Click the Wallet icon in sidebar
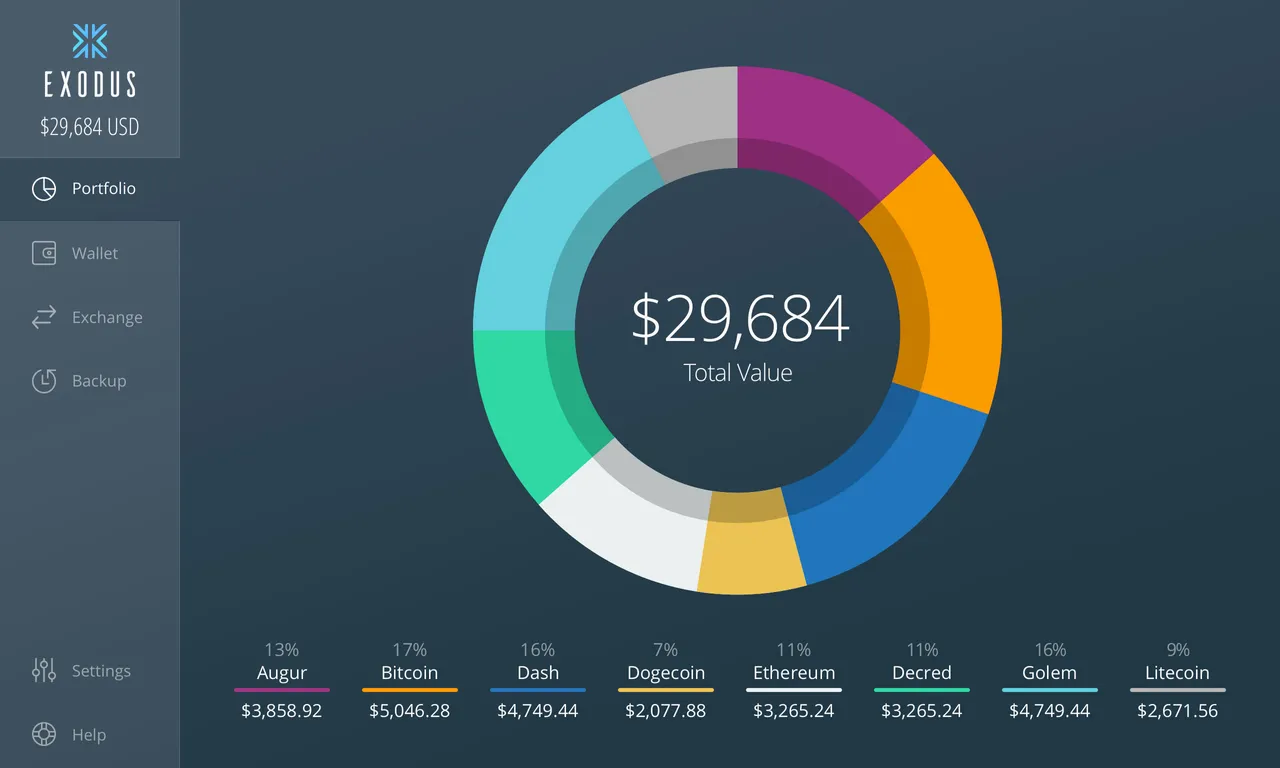Viewport: 1280px width, 768px height. tap(44, 253)
